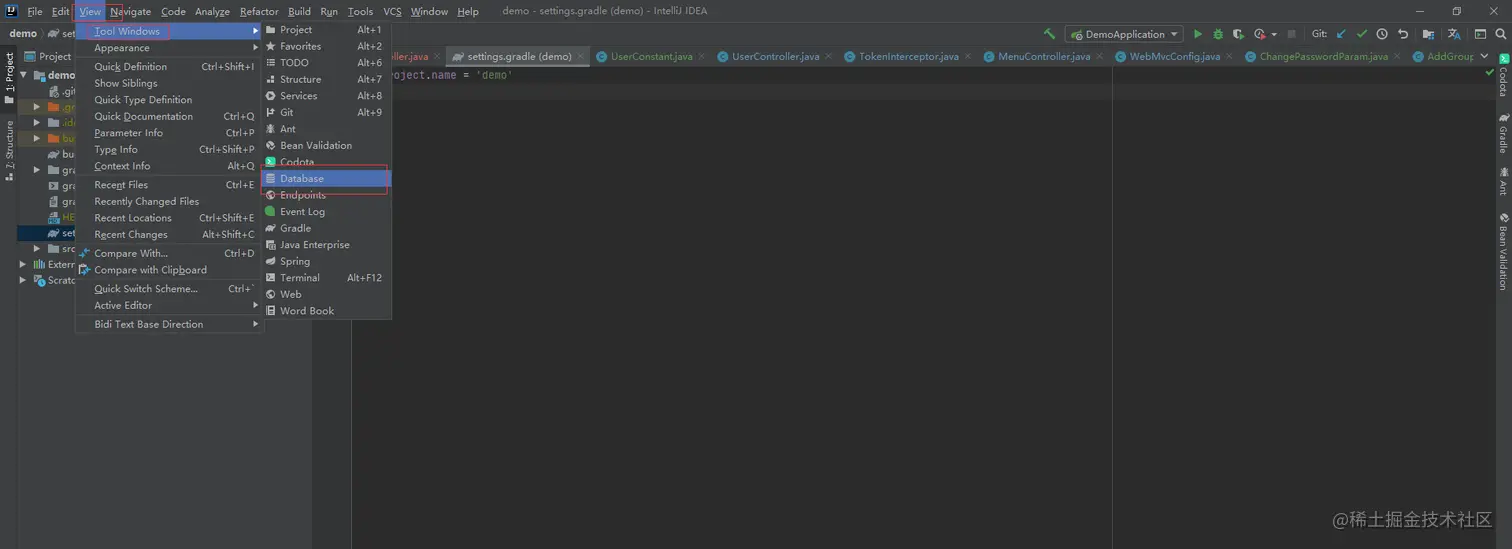Click the Project panel header label
The height and width of the screenshot is (549, 1512).
click(x=55, y=57)
